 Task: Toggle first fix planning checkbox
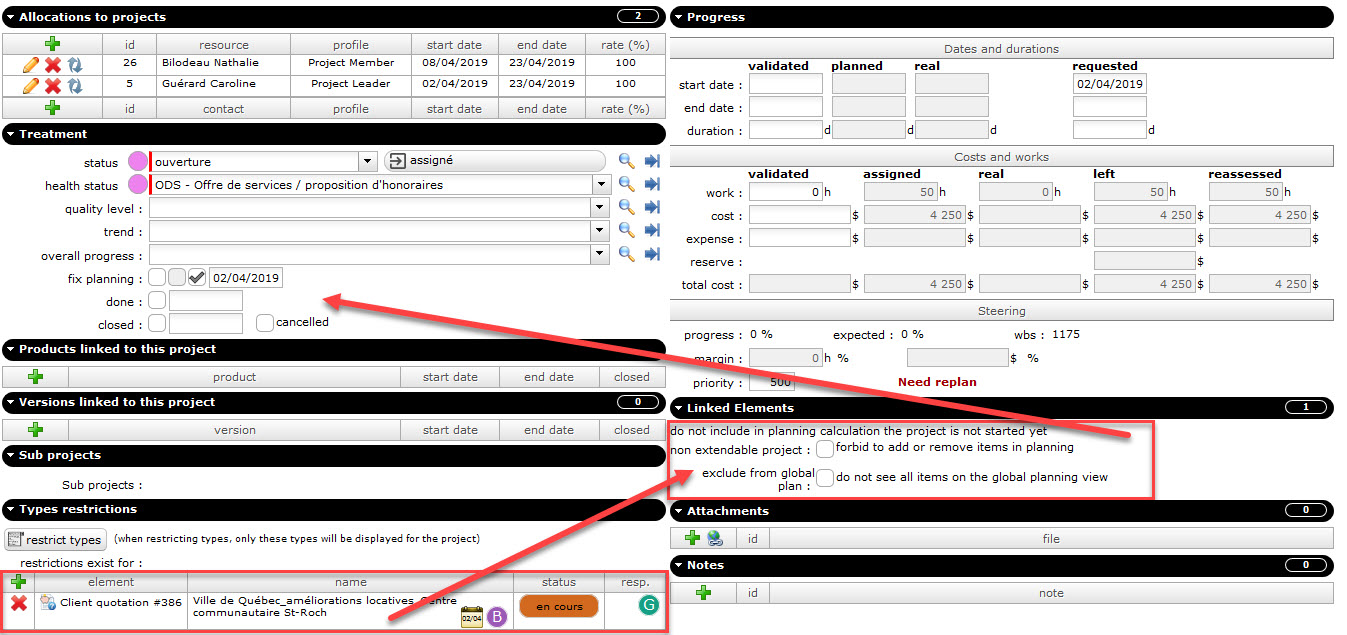pyautogui.click(x=157, y=278)
